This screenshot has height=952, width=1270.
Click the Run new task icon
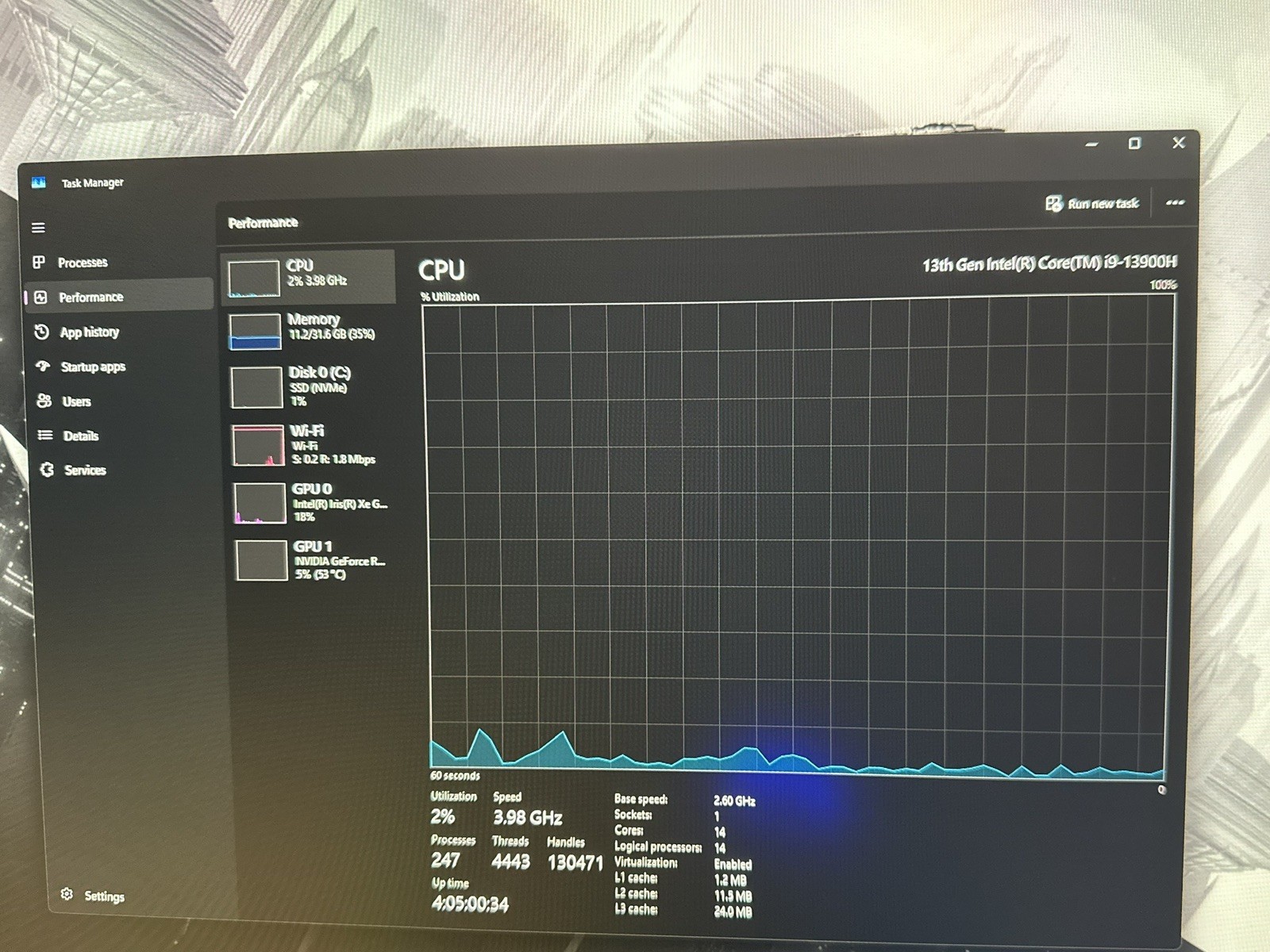tap(1053, 204)
